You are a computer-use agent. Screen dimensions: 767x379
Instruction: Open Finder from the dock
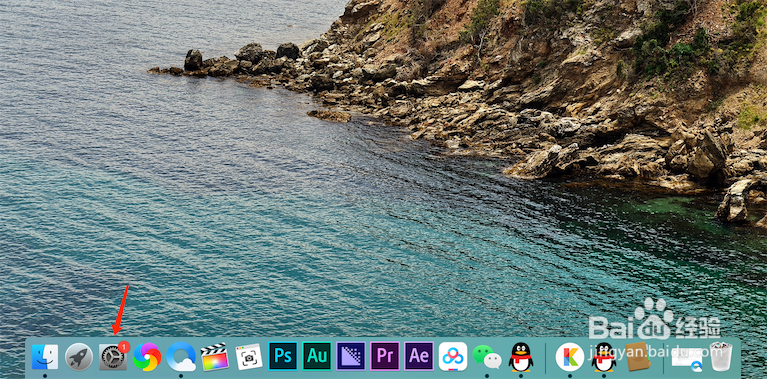click(x=45, y=357)
